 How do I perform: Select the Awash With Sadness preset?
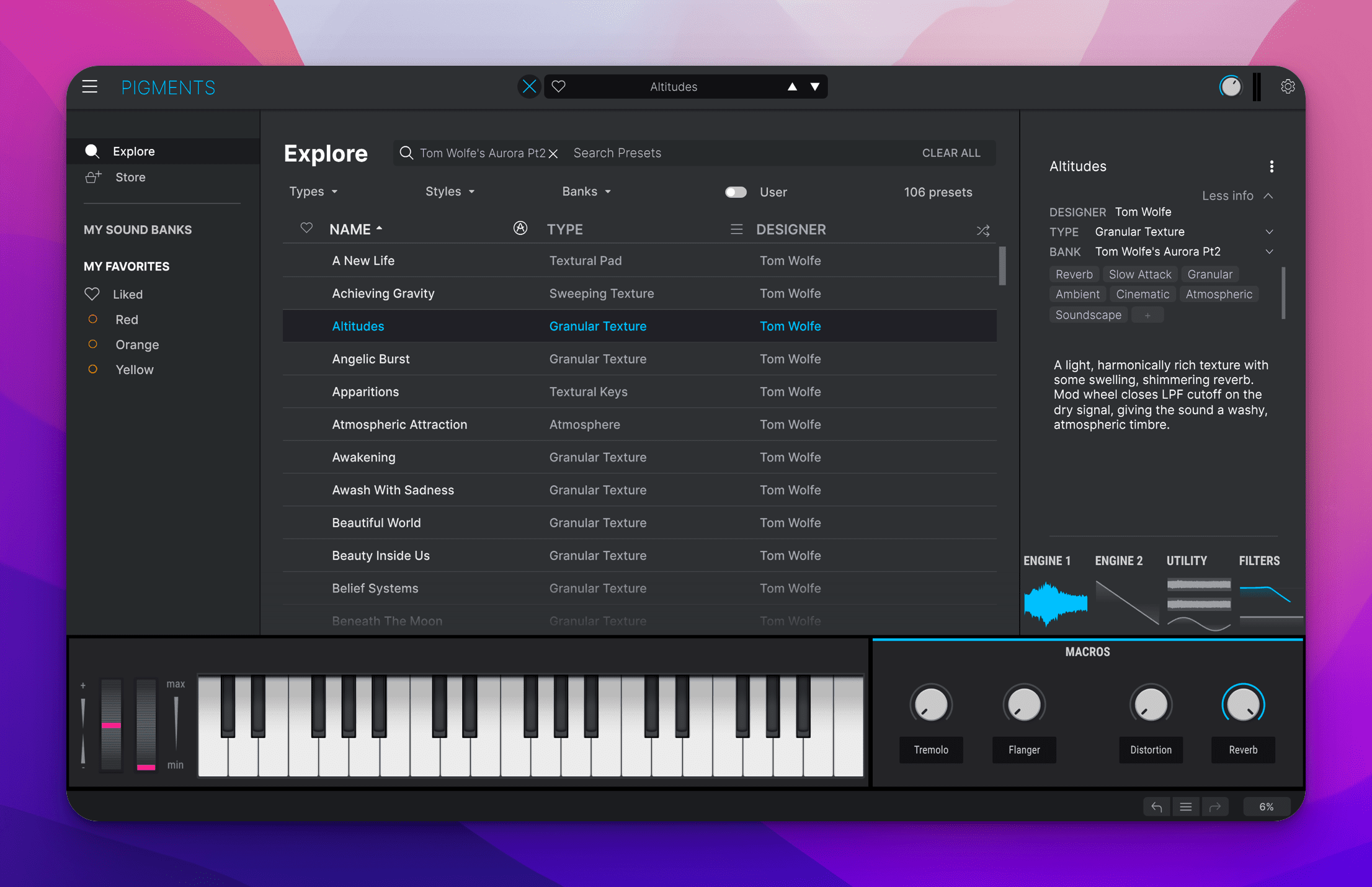pos(639,490)
